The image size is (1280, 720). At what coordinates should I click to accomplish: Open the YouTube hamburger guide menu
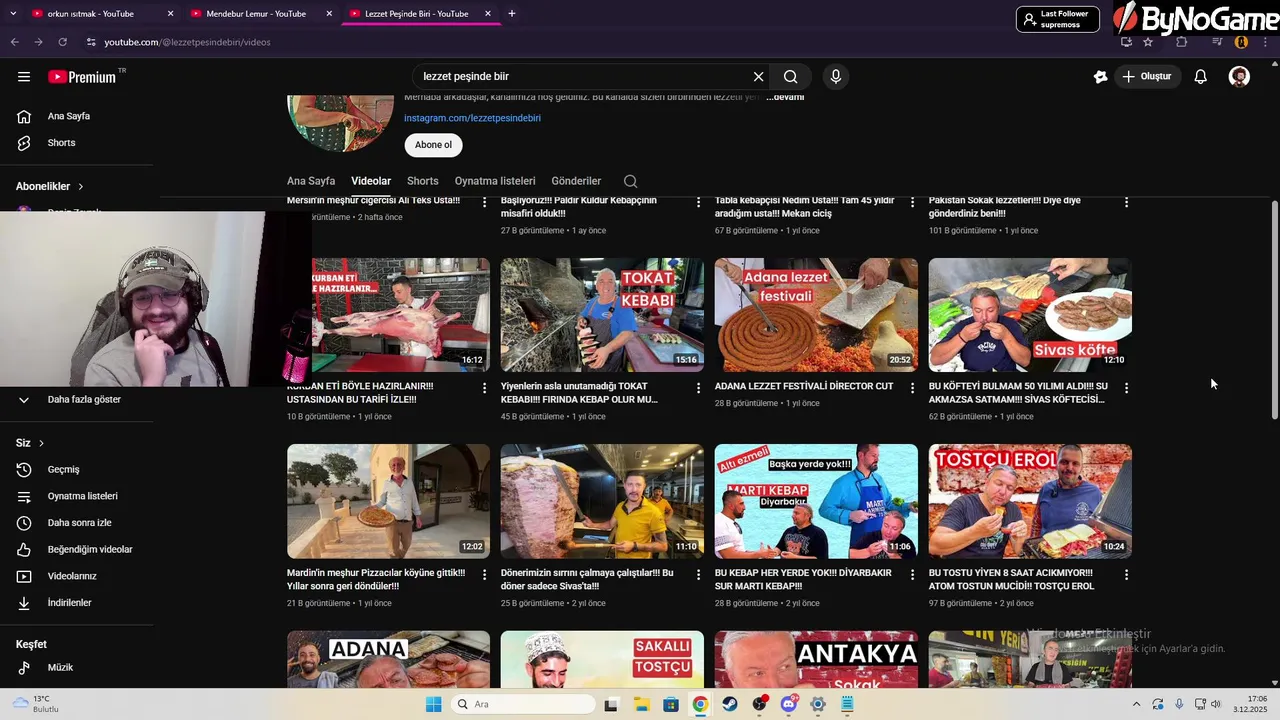(x=24, y=77)
